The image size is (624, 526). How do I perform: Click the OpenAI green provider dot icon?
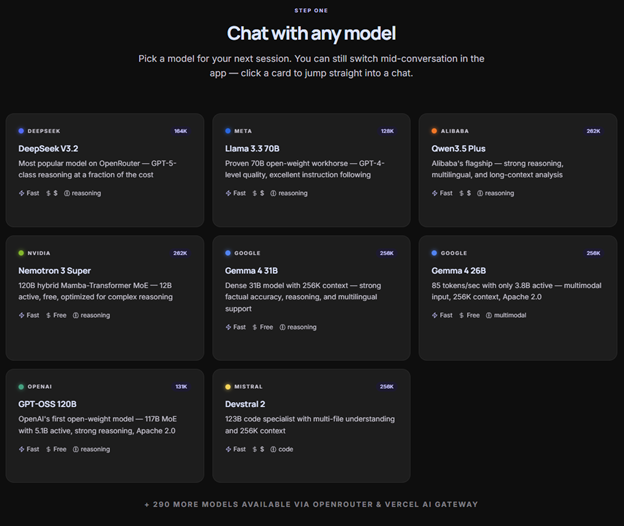(x=21, y=387)
